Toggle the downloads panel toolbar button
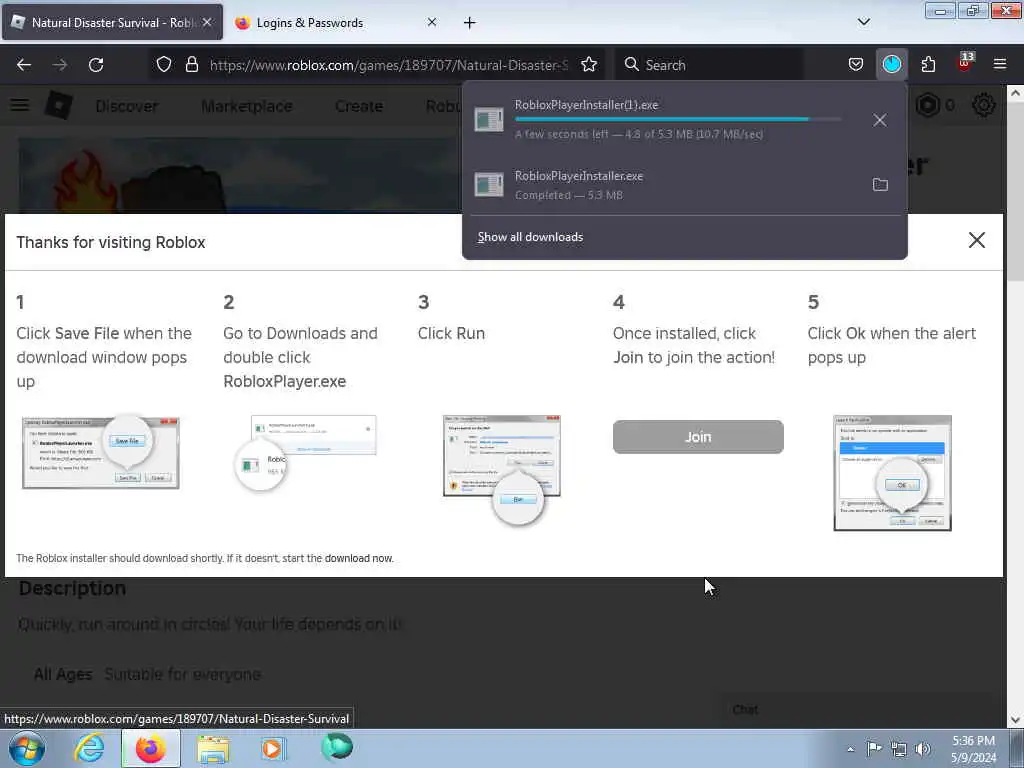Image resolution: width=1024 pixels, height=768 pixels. (x=891, y=65)
